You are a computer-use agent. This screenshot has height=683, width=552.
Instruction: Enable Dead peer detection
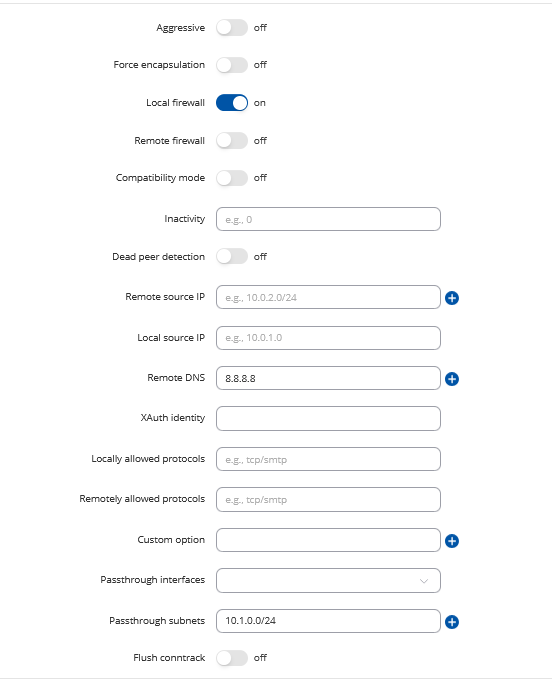tap(232, 257)
